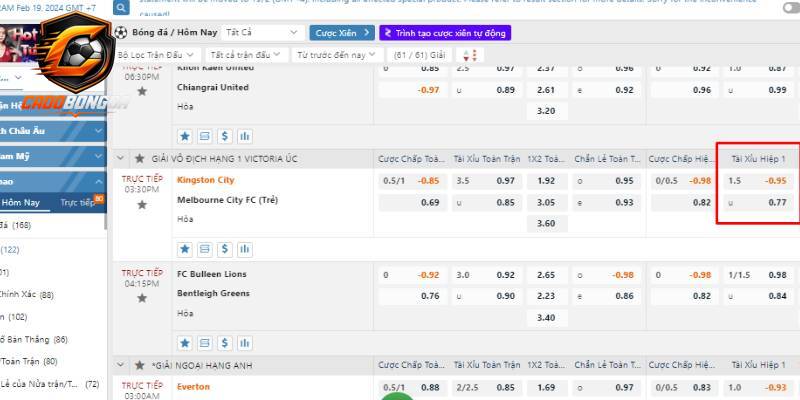Click blue star icon under Bentleigh Greens match

(185, 343)
